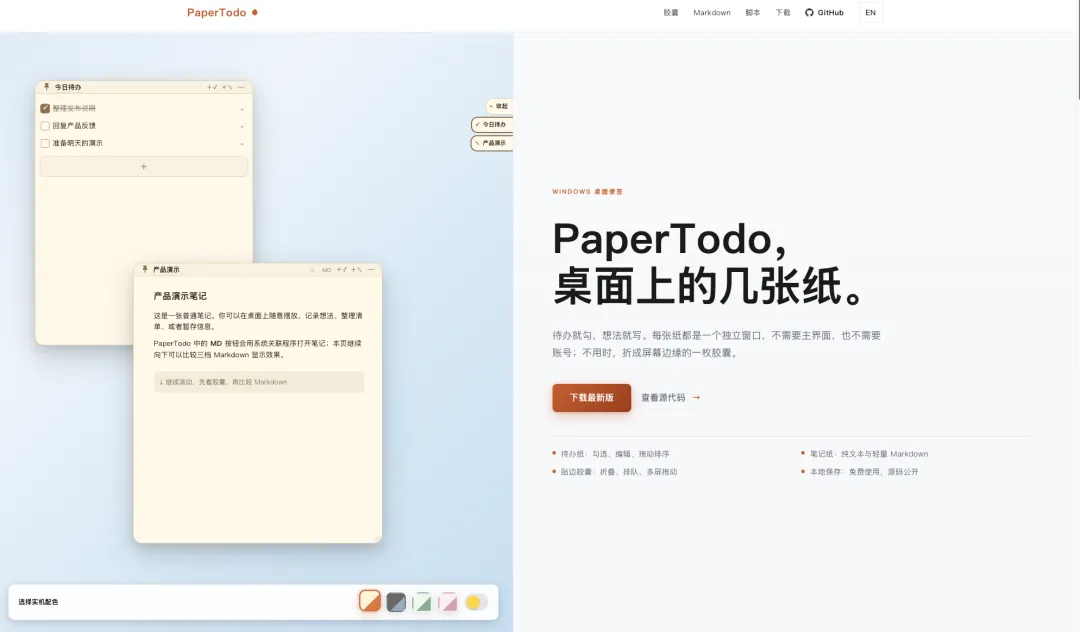The width and height of the screenshot is (1080, 632).
Task: Click the 产品演示 note title text
Action: tap(166, 270)
